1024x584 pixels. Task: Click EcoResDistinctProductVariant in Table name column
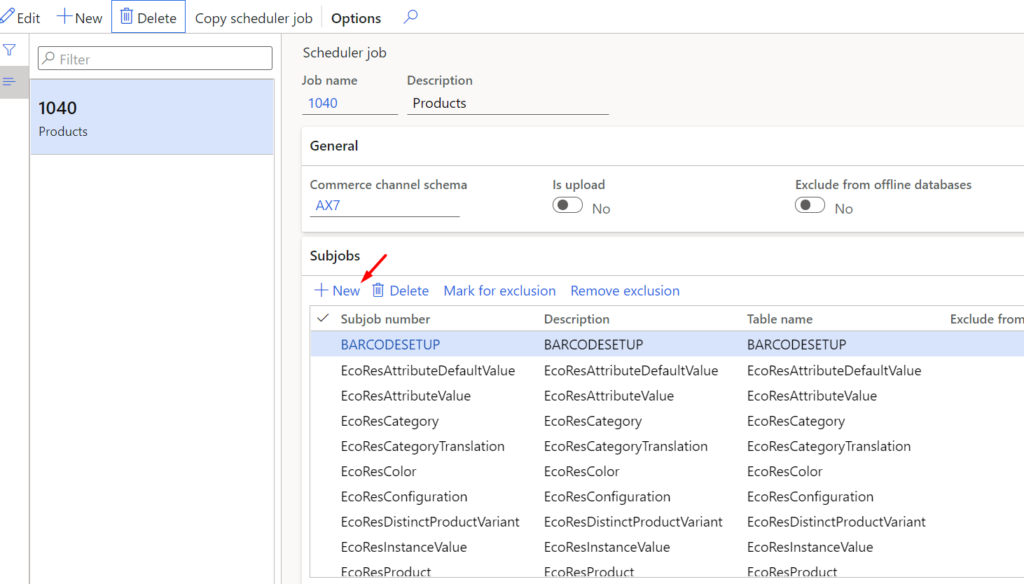tap(837, 522)
